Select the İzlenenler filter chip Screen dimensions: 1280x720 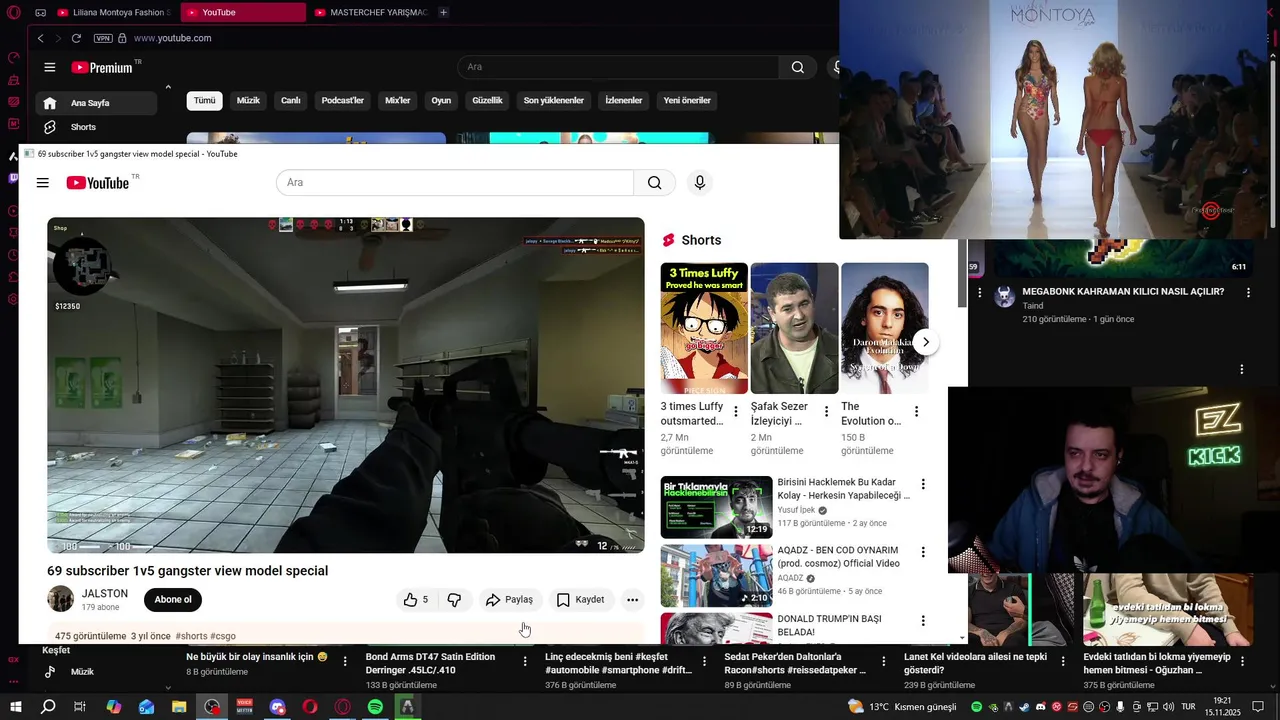tap(624, 100)
